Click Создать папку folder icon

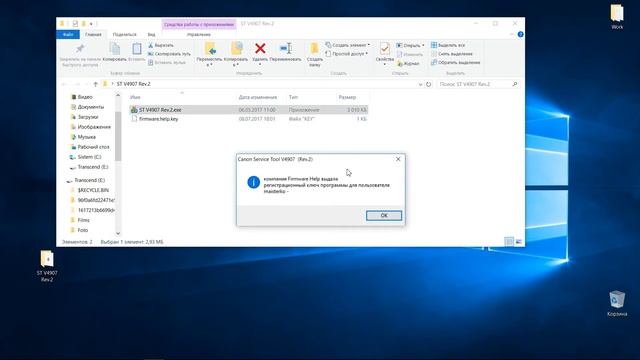tap(314, 49)
